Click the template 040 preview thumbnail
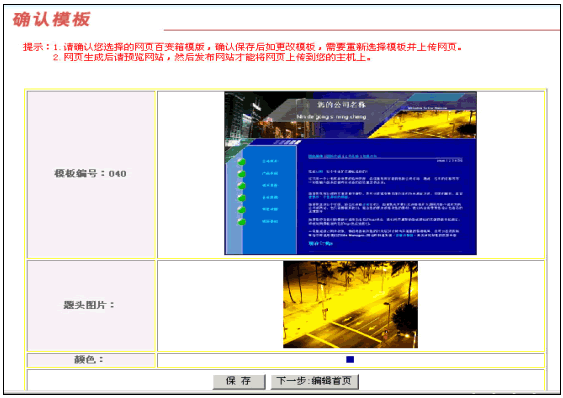This screenshot has height=398, width=563. click(x=350, y=173)
